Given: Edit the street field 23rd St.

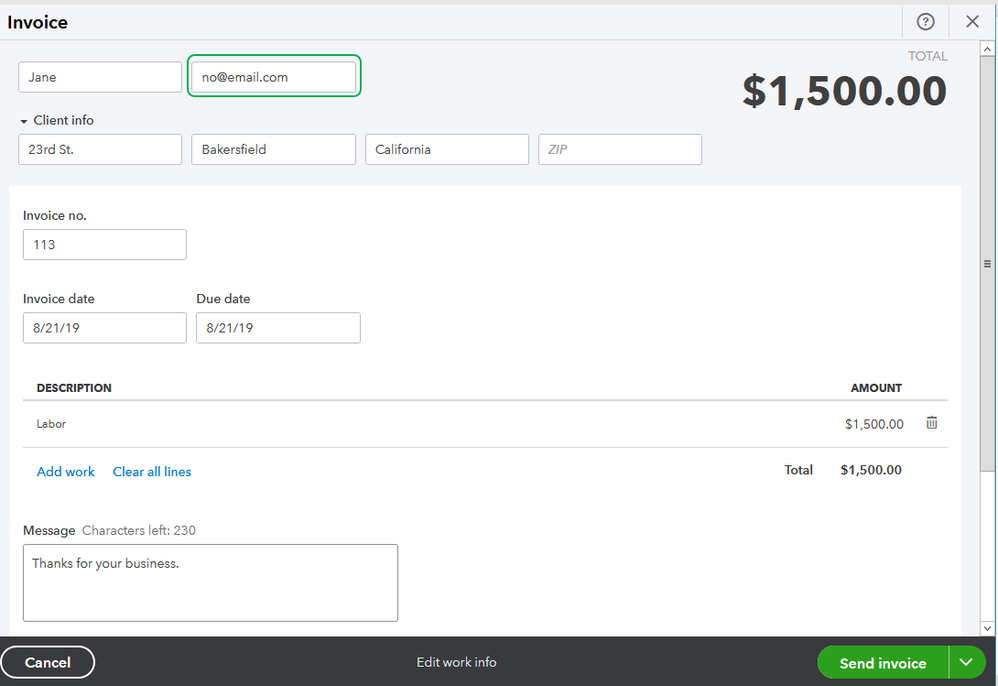Looking at the screenshot, I should pyautogui.click(x=100, y=150).
